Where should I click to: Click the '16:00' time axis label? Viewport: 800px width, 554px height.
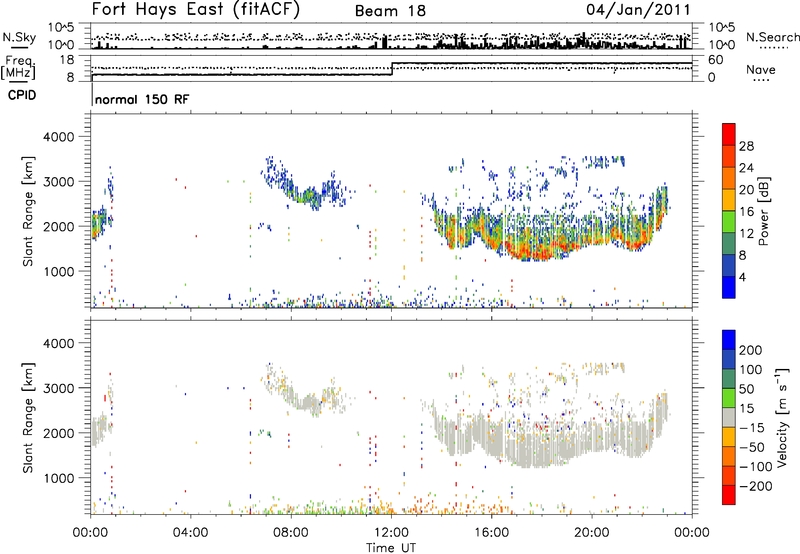tap(492, 533)
